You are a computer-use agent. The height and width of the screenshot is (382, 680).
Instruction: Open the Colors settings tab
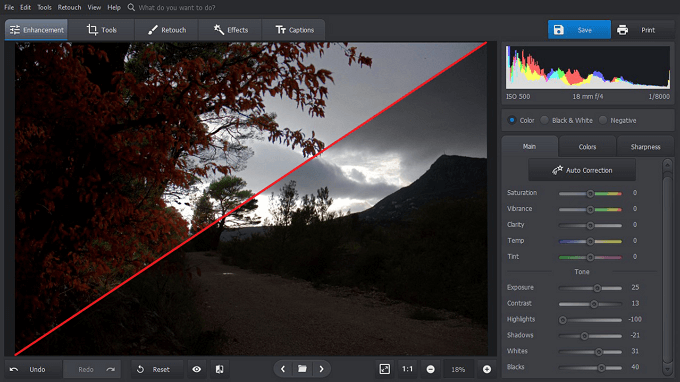587,147
